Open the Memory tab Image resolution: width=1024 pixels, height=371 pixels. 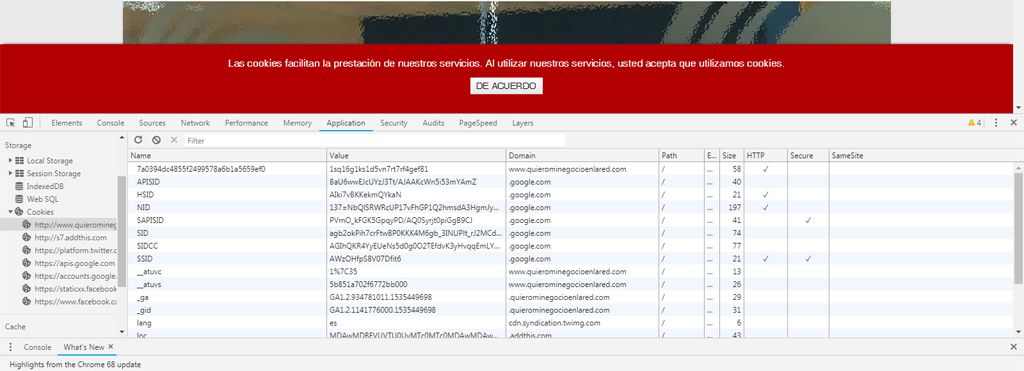(x=297, y=123)
